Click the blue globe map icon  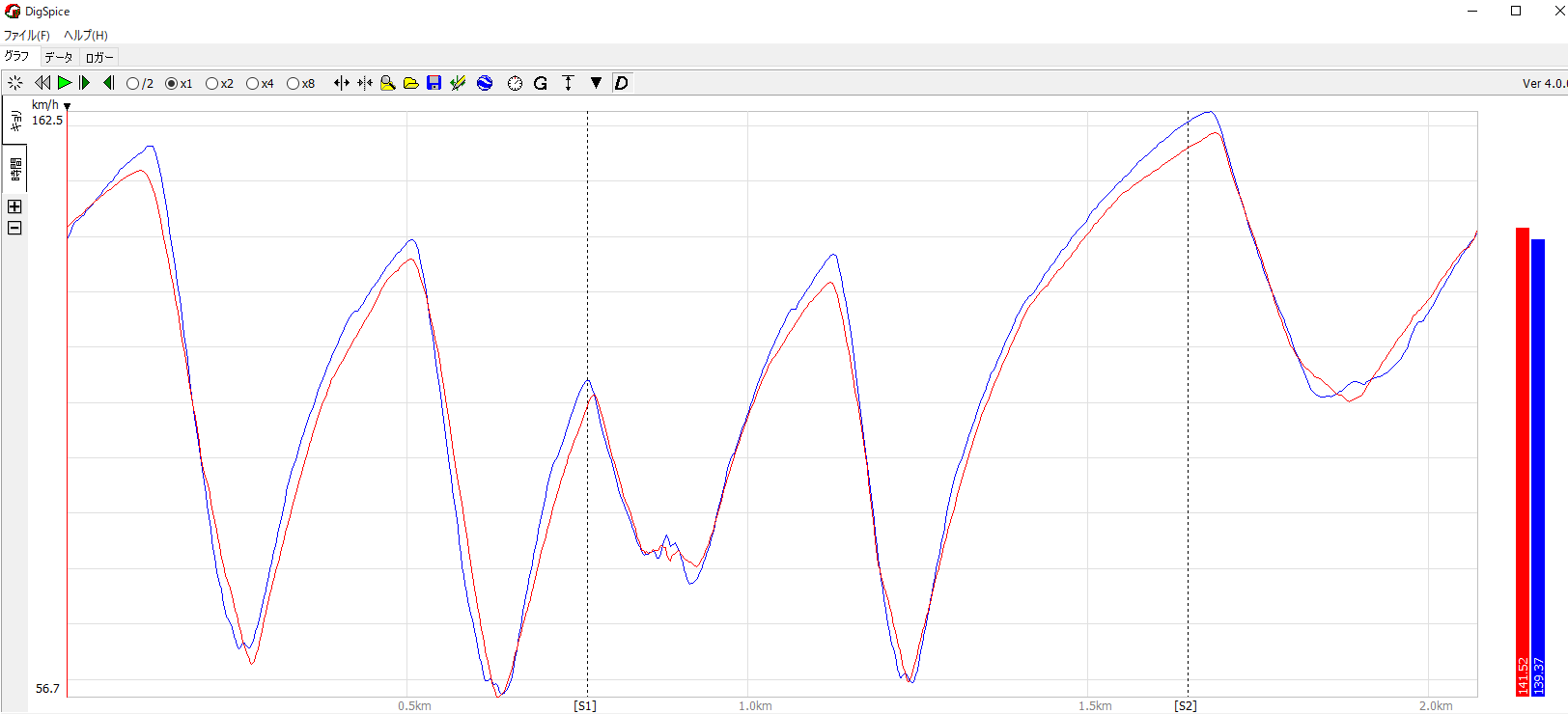click(x=485, y=83)
